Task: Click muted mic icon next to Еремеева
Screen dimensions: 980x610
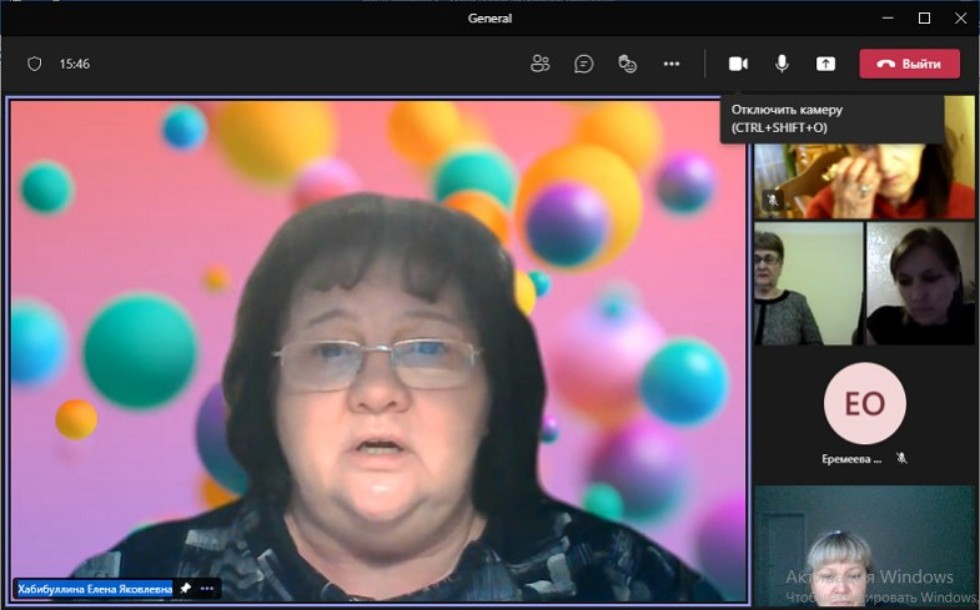Action: [901, 459]
